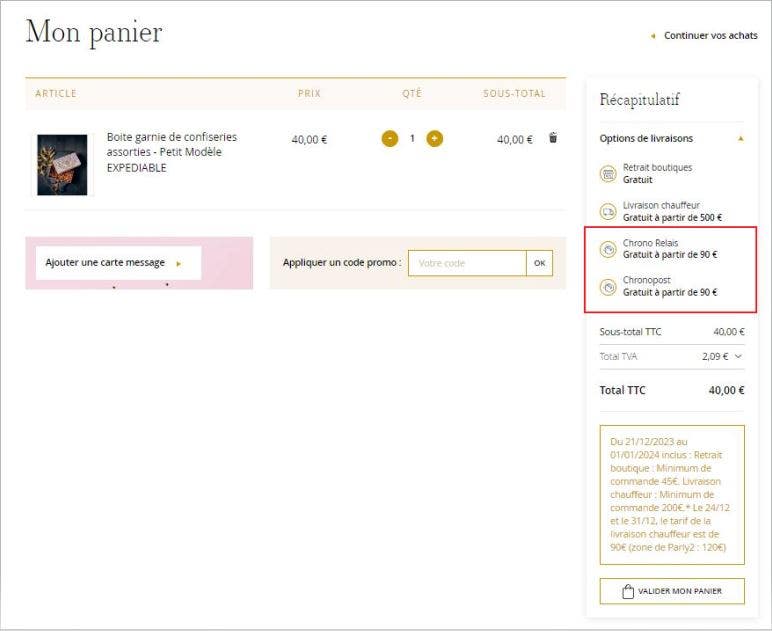Click the arrow before Continuer vos achats
The height and width of the screenshot is (631, 772).
(x=653, y=36)
